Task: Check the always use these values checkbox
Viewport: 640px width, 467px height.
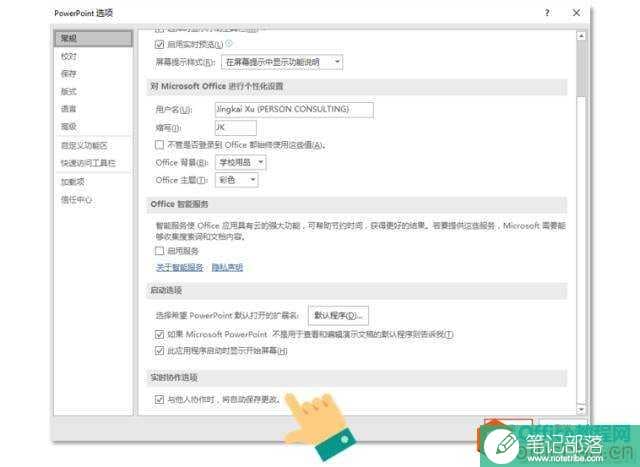Action: coord(160,145)
